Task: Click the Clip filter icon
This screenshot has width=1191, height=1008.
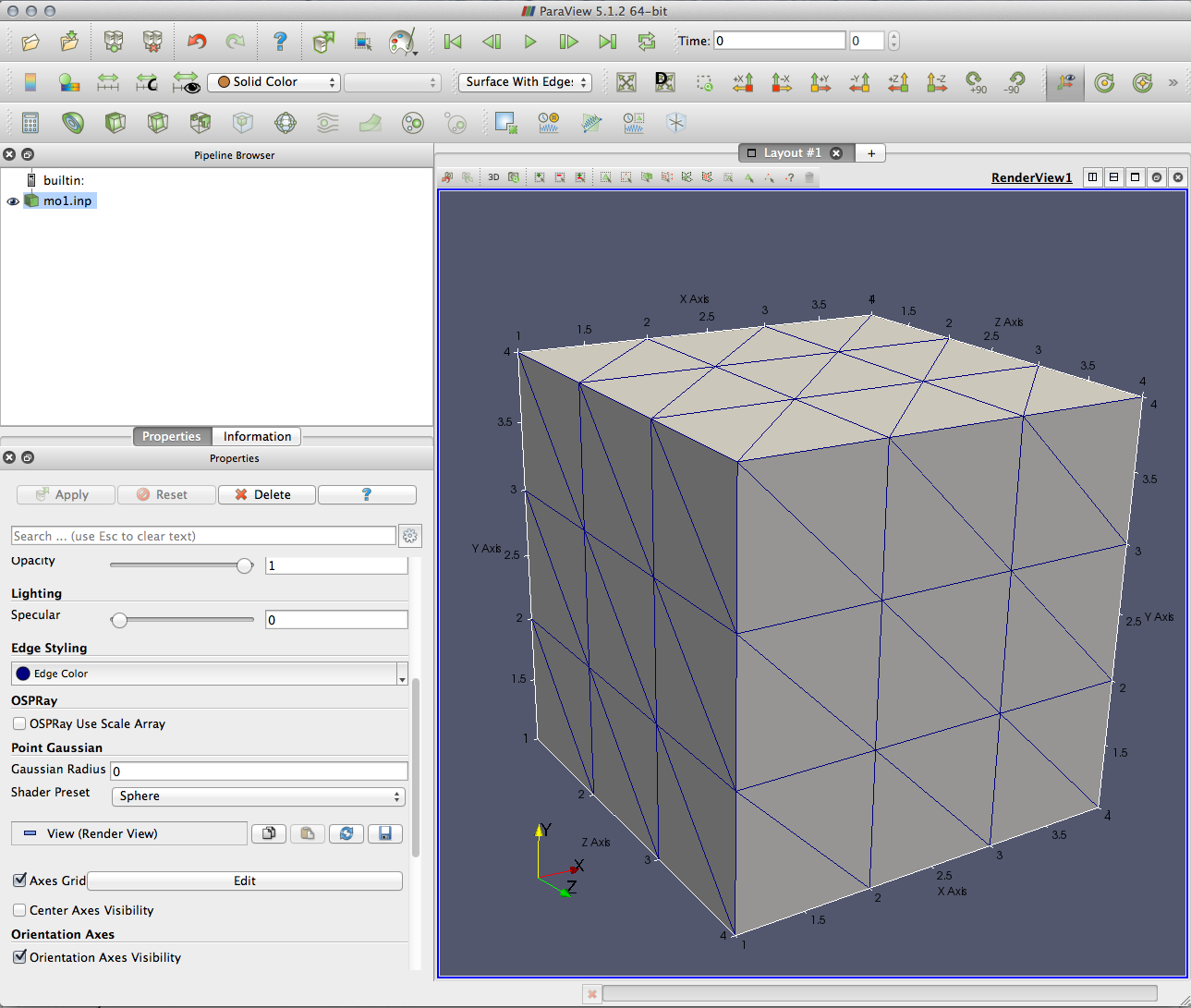Action: [x=115, y=123]
